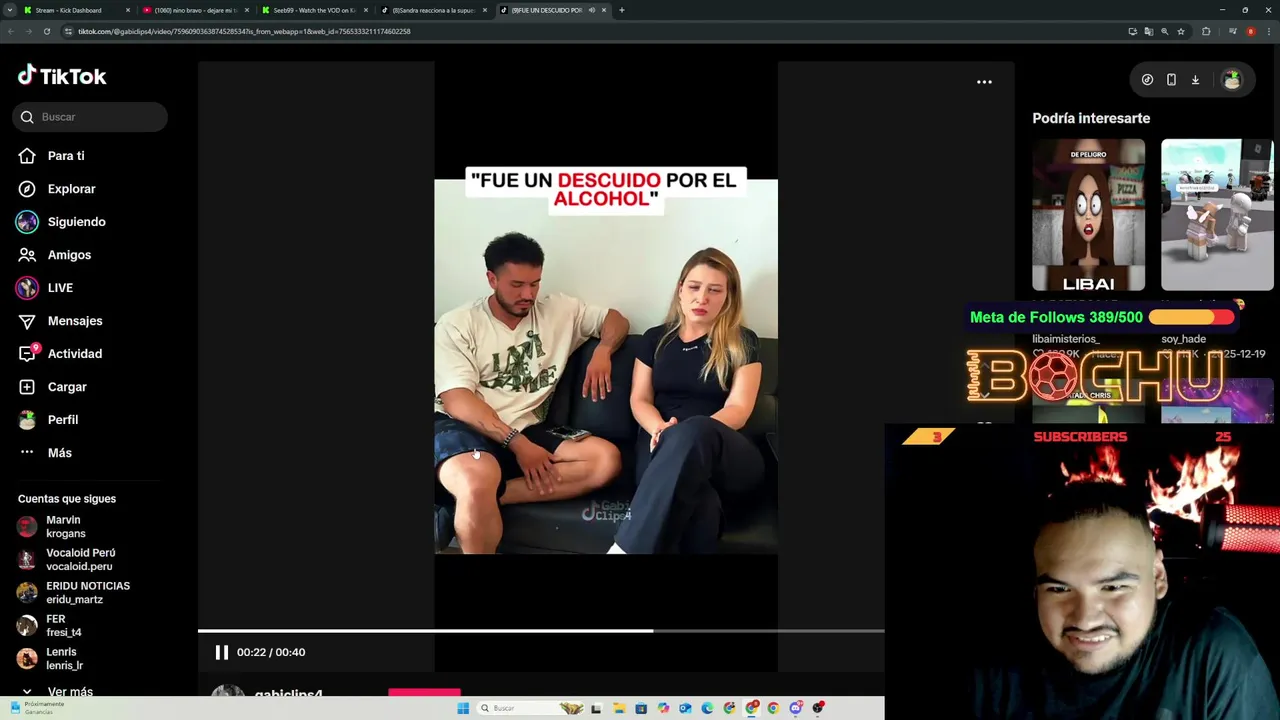Open Amigos page
The height and width of the screenshot is (720, 1280).
(x=69, y=255)
